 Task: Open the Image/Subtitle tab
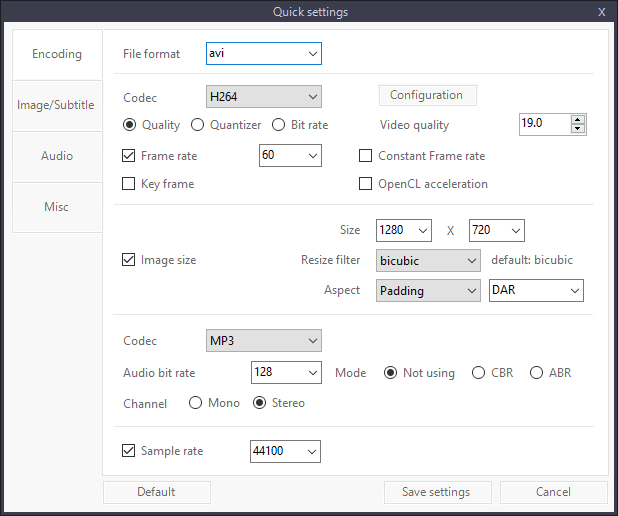point(57,105)
